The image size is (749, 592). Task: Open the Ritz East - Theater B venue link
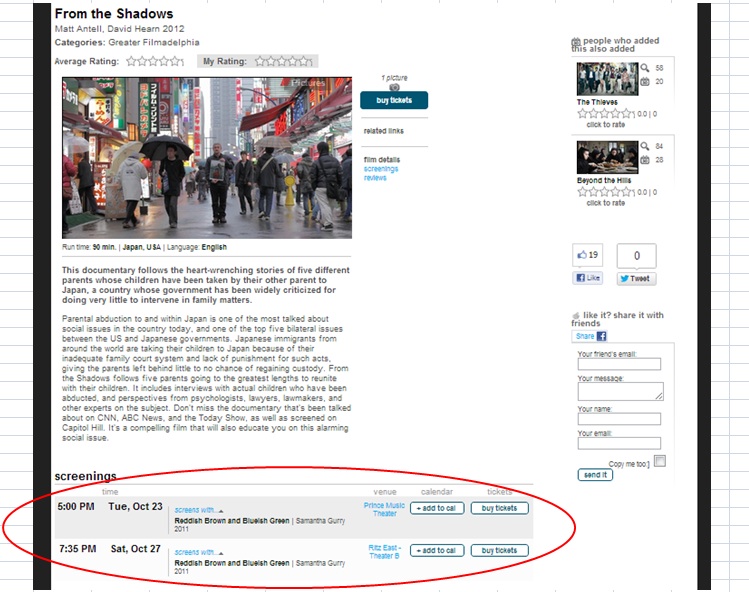[385, 552]
